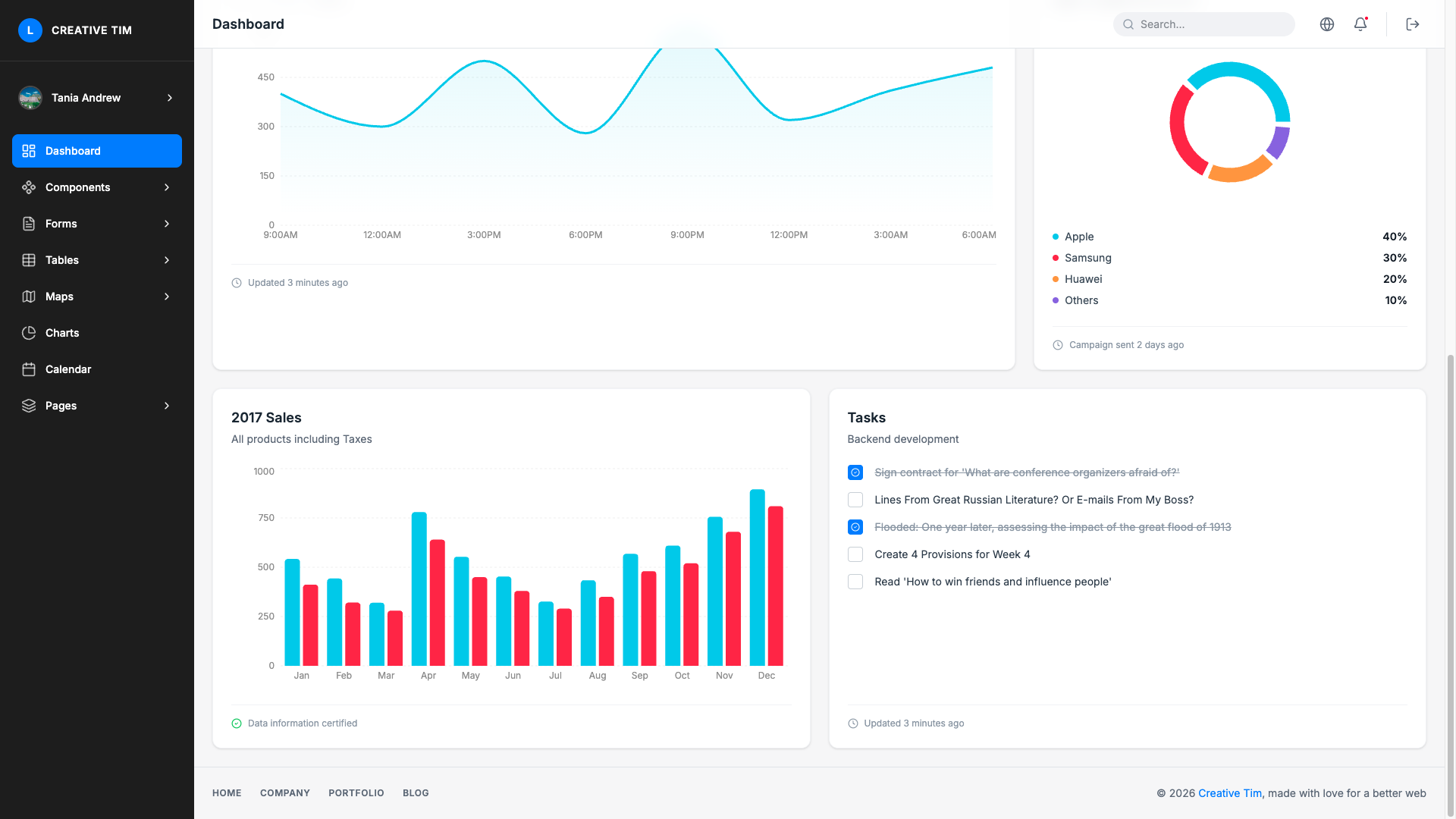Screen dimensions: 1456x819
Task: Open the Creative Tim footer link
Action: 1229,793
